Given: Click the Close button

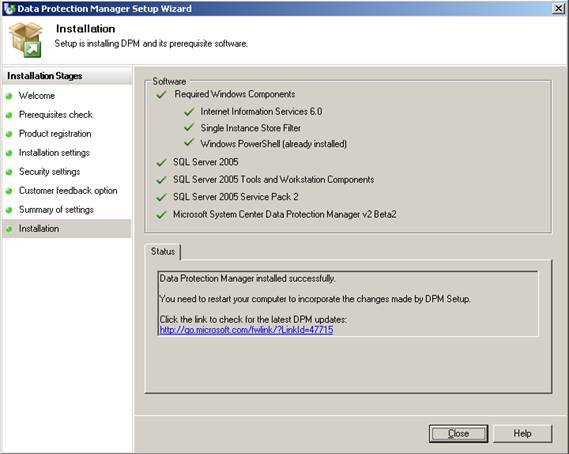Looking at the screenshot, I should click(x=458, y=433).
